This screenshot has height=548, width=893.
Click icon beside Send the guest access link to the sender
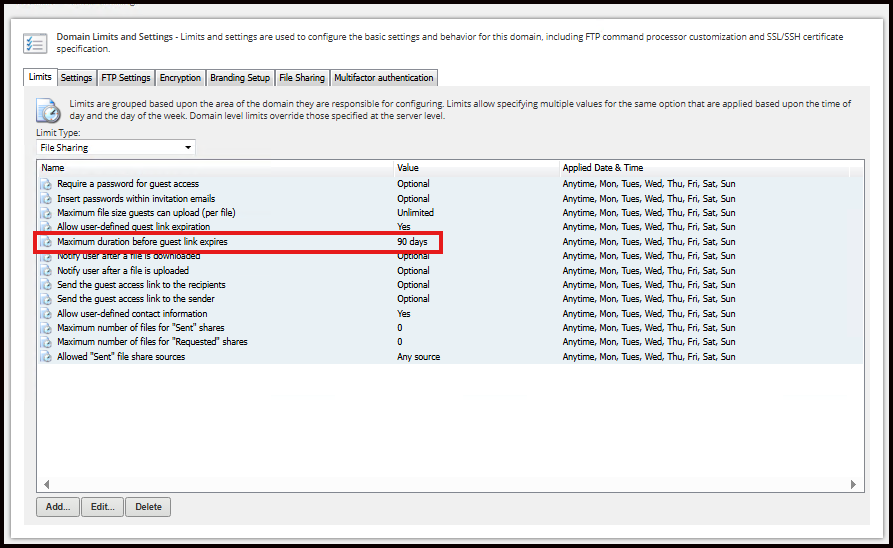46,299
